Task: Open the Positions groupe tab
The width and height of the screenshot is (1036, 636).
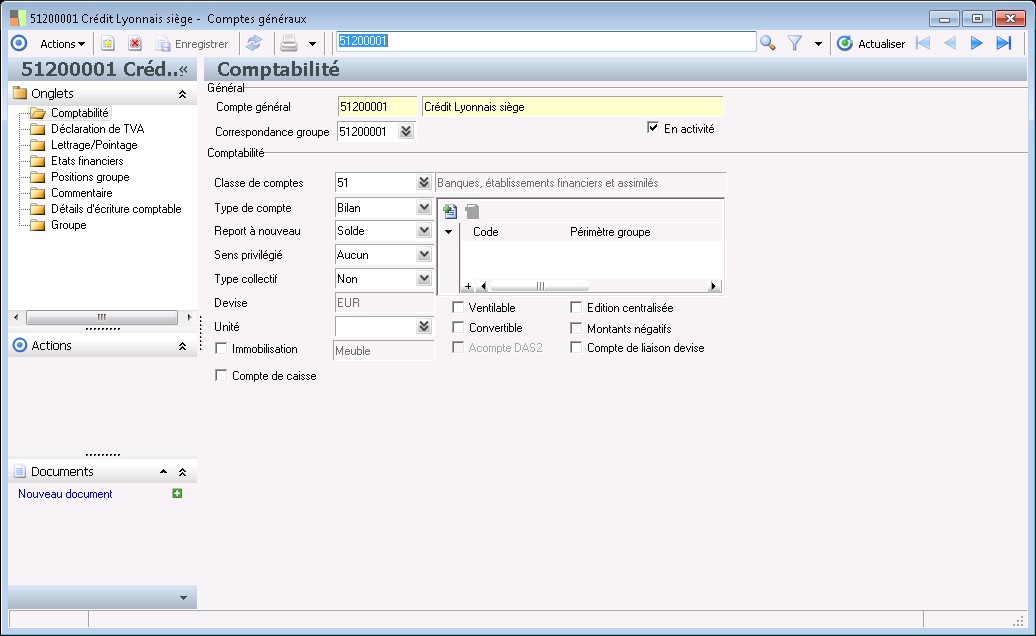Action: pos(90,177)
